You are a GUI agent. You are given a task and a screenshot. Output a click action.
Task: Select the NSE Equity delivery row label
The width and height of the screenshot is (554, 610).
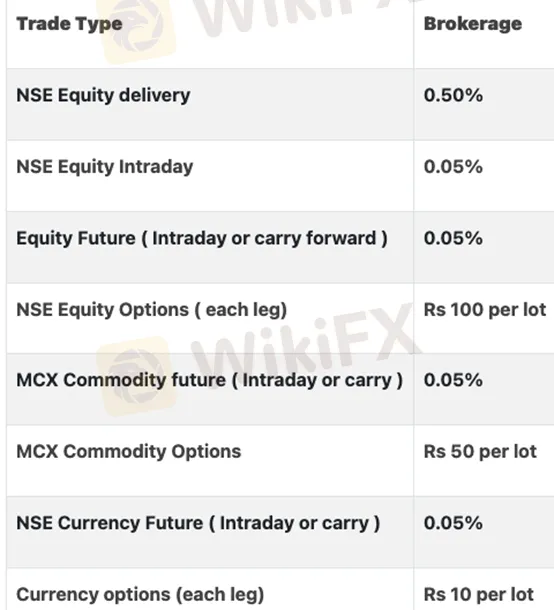pyautogui.click(x=103, y=95)
